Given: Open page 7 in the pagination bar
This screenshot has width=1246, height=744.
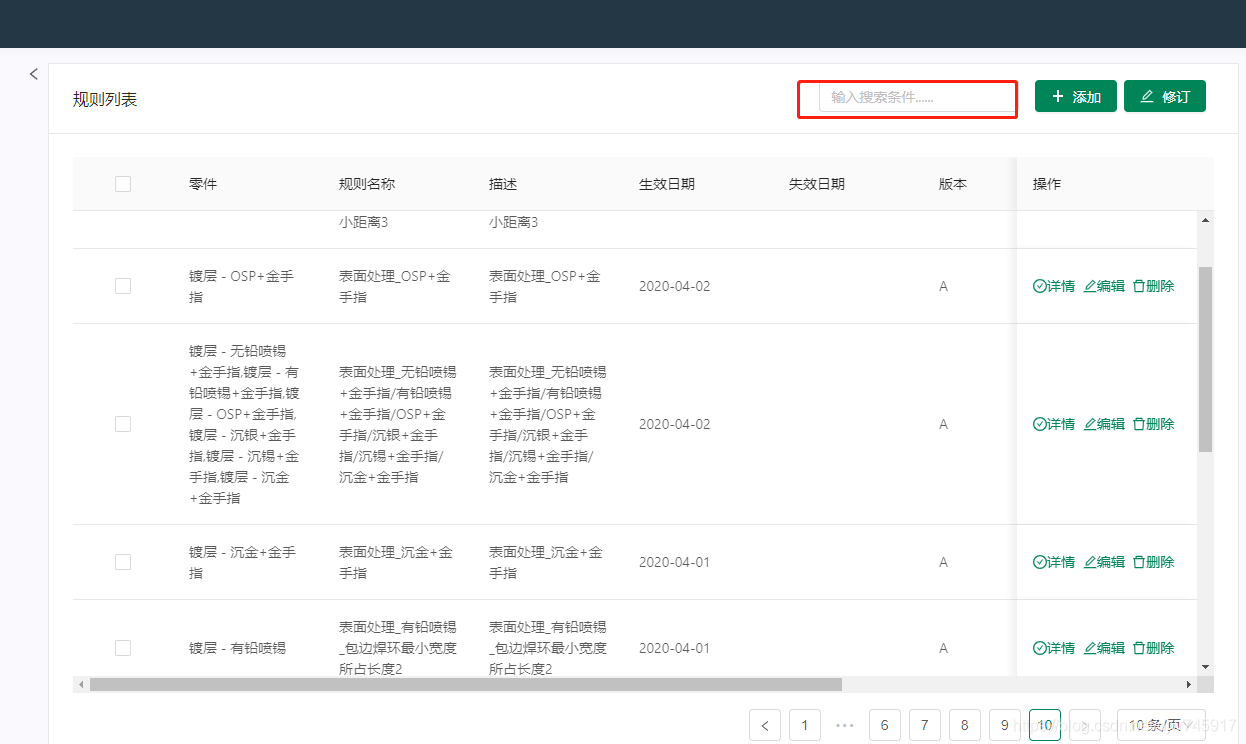Looking at the screenshot, I should click(924, 724).
